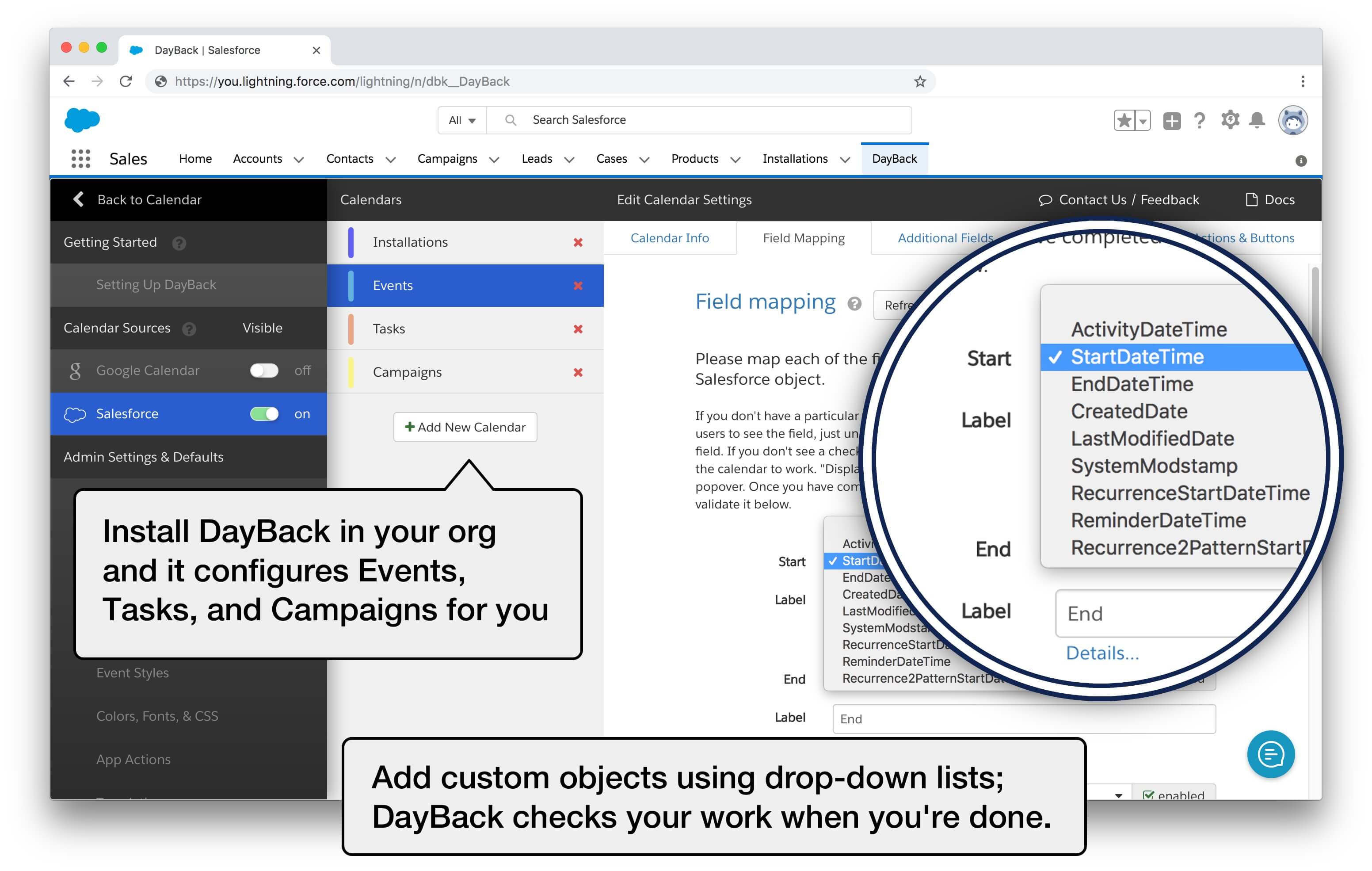Viewport: 1372px width, 871px height.
Task: Select the Campaigns calendar row
Action: (x=465, y=372)
